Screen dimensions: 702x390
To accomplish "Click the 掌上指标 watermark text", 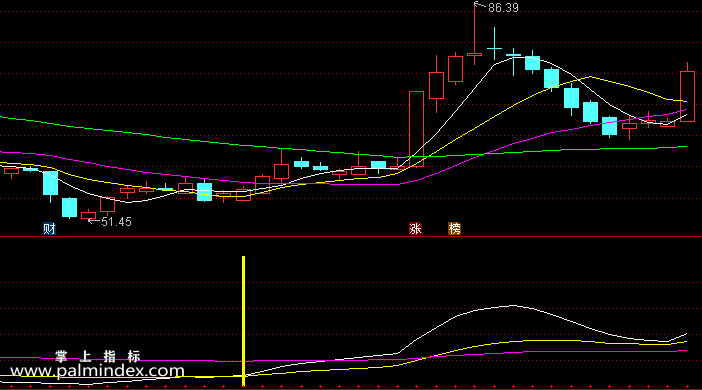I will click(x=98, y=356).
